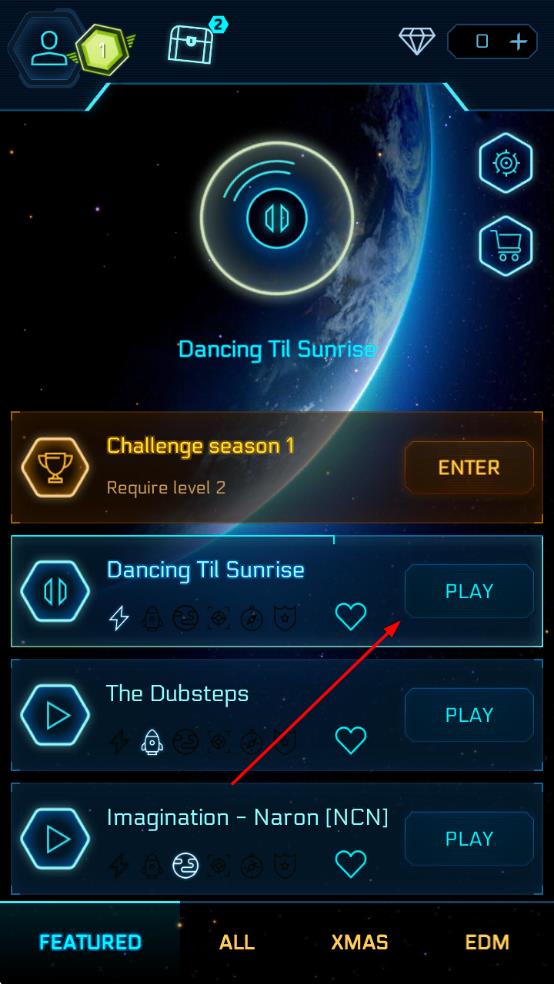
Task: Switch to the XMAS tab
Action: click(360, 942)
